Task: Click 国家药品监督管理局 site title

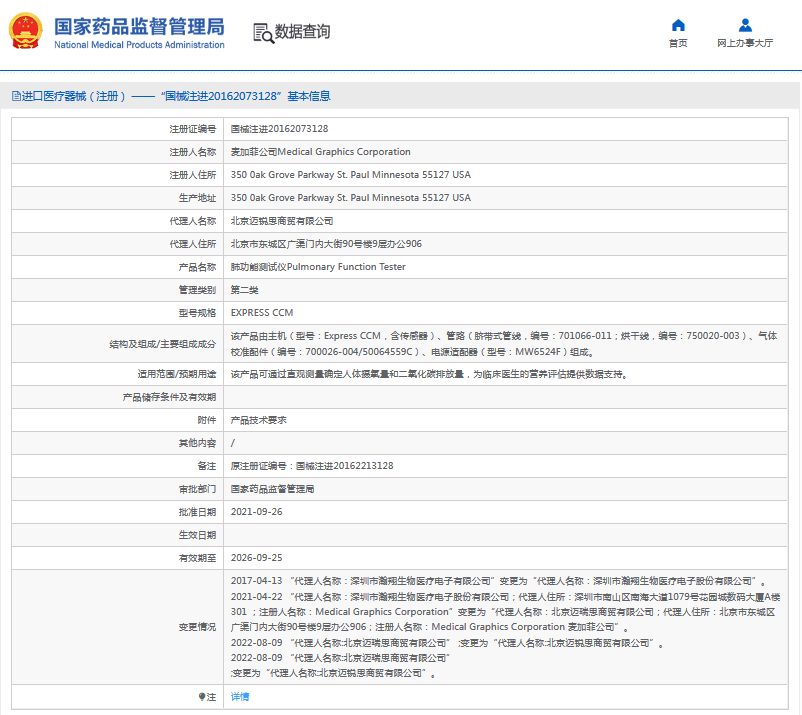Action: (139, 27)
